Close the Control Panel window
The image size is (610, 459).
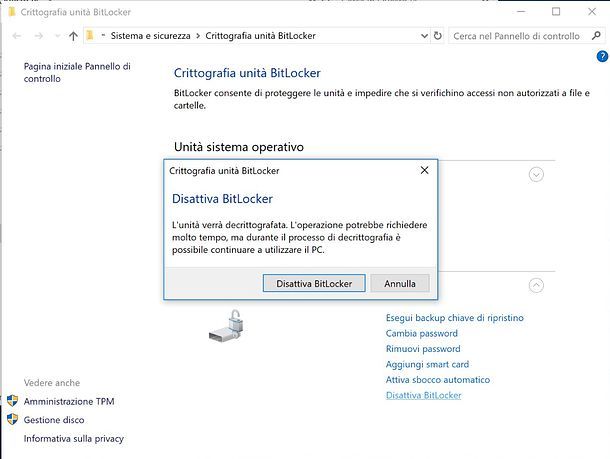click(x=592, y=12)
